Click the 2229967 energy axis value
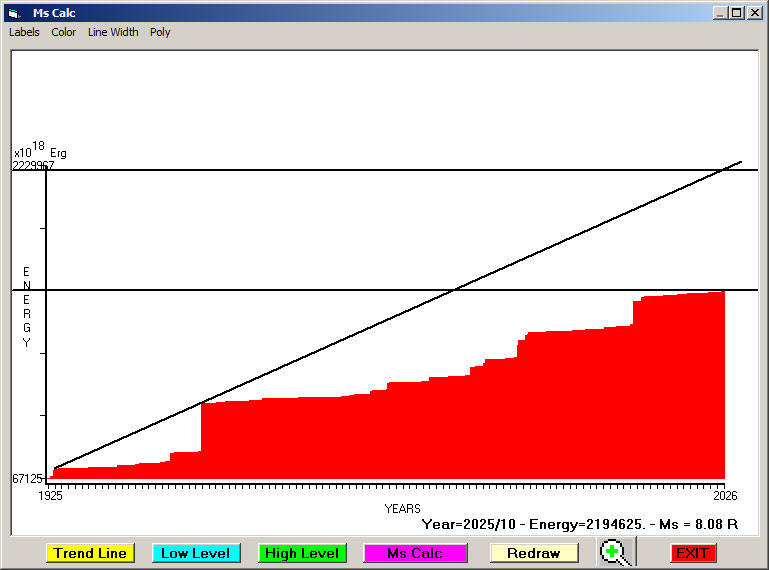This screenshot has height=570, width=769. 33,166
